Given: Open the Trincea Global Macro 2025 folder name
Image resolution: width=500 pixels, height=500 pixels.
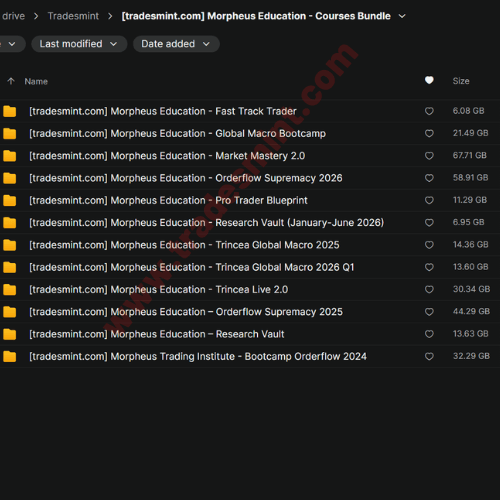Looking at the screenshot, I should (x=184, y=245).
